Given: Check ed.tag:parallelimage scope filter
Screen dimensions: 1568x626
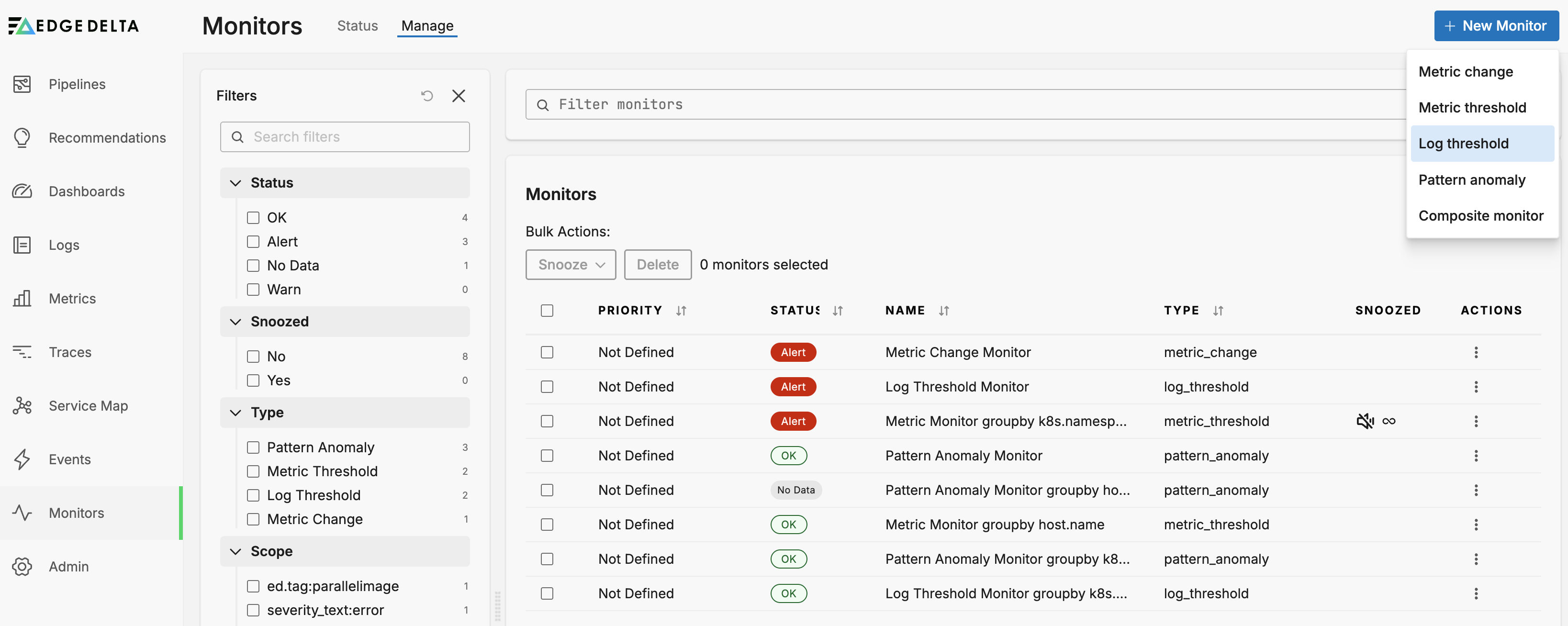Looking at the screenshot, I should tap(253, 586).
